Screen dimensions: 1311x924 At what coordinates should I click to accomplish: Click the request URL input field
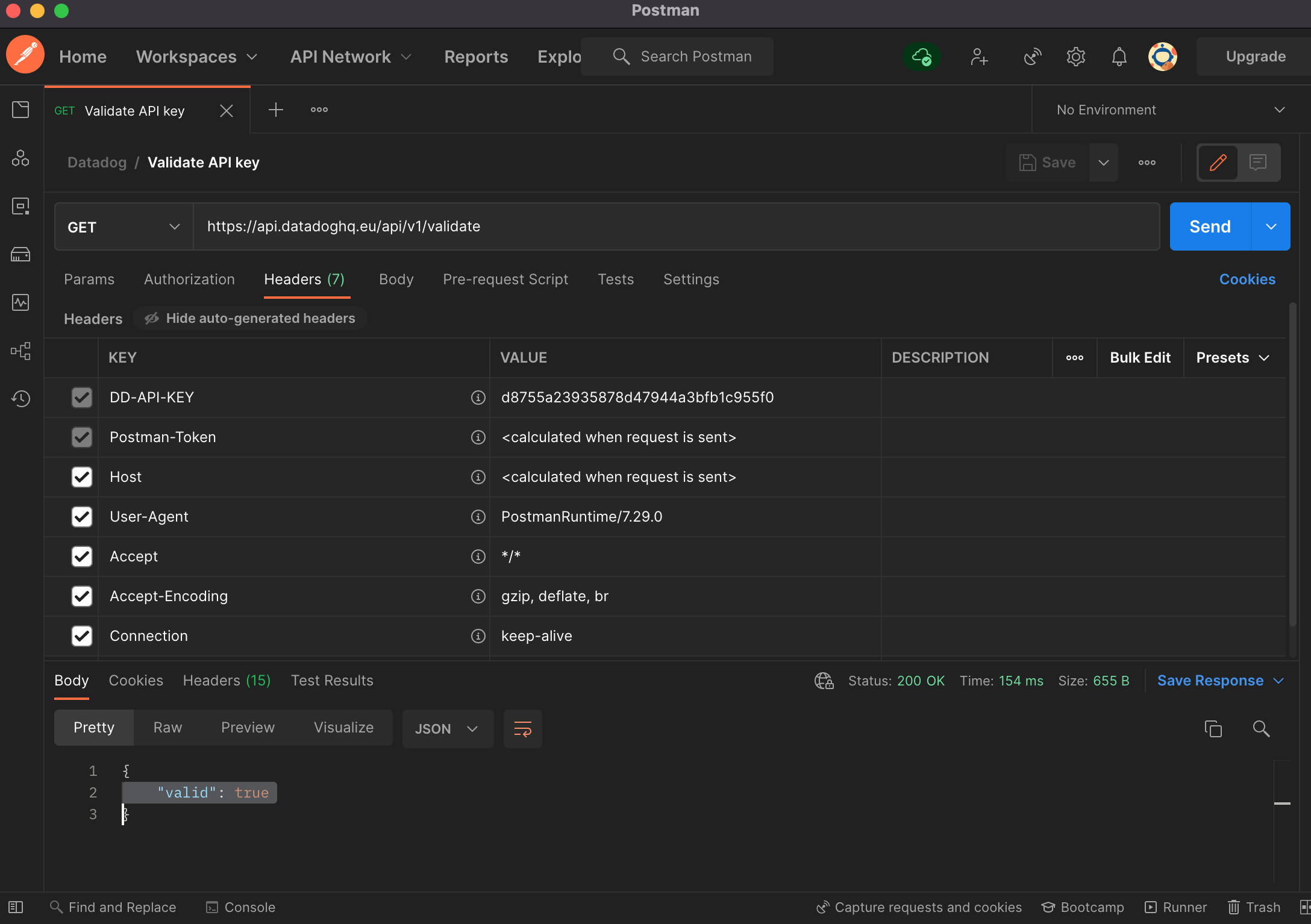pyautogui.click(x=676, y=226)
